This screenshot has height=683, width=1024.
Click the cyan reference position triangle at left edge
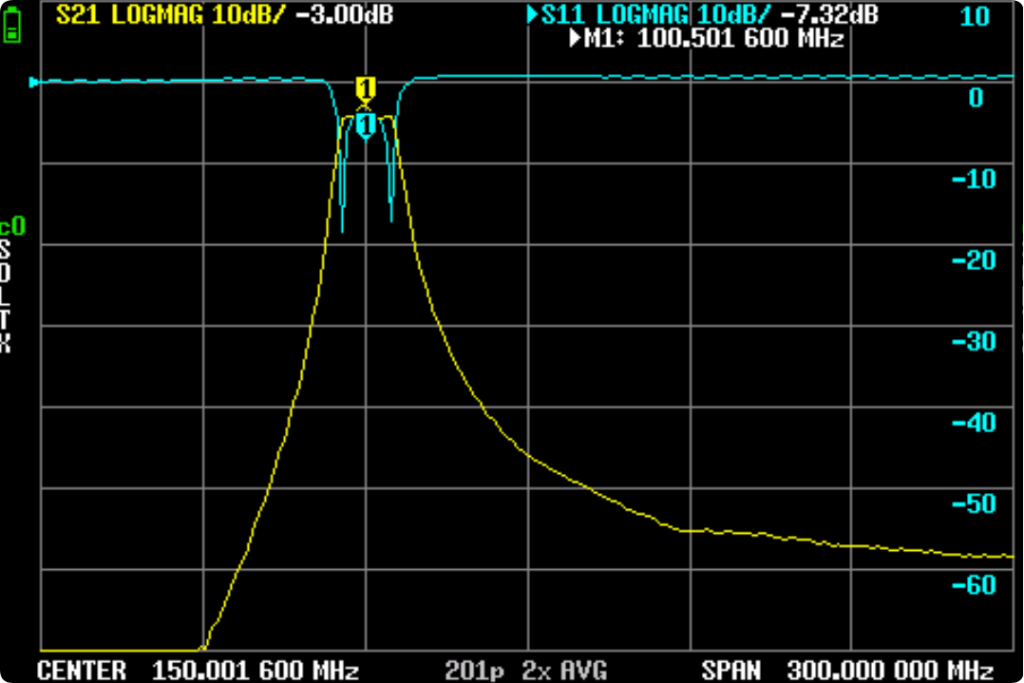pos(35,82)
